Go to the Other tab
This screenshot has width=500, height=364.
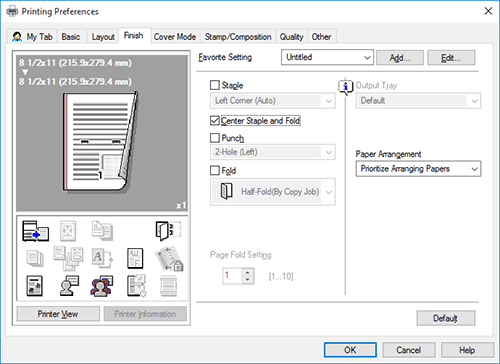click(321, 37)
